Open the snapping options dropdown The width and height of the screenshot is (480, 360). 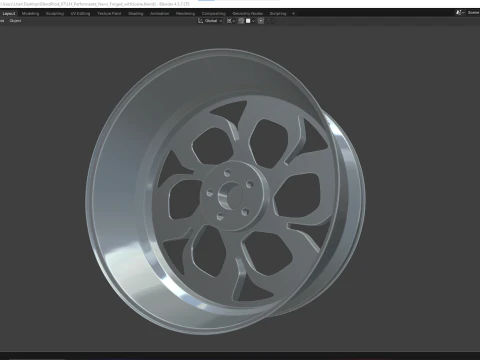[251, 21]
